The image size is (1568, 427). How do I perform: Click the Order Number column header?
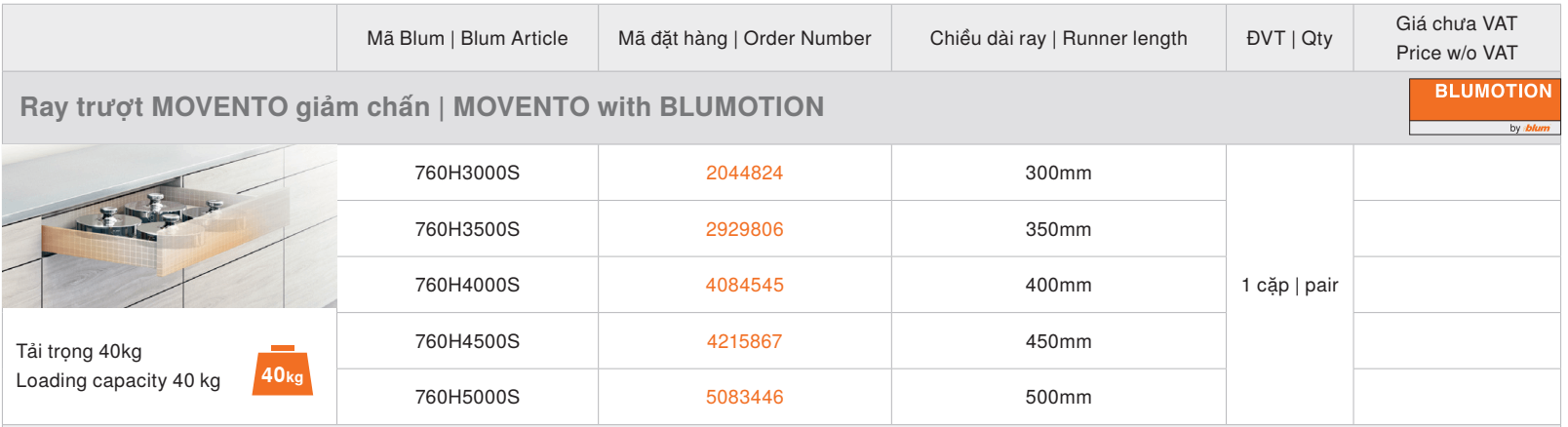click(744, 38)
